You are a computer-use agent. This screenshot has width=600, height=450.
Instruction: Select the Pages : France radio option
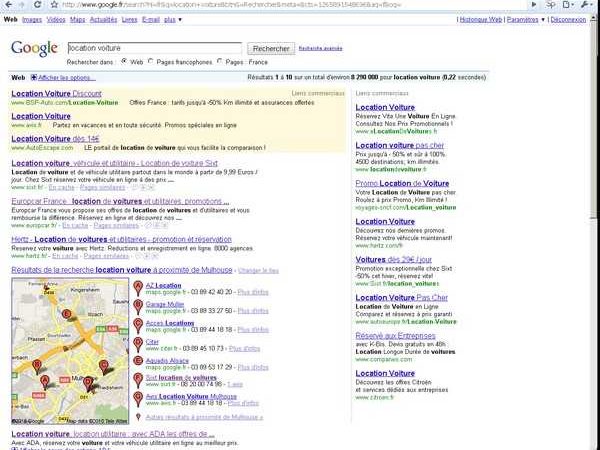[x=219, y=61]
